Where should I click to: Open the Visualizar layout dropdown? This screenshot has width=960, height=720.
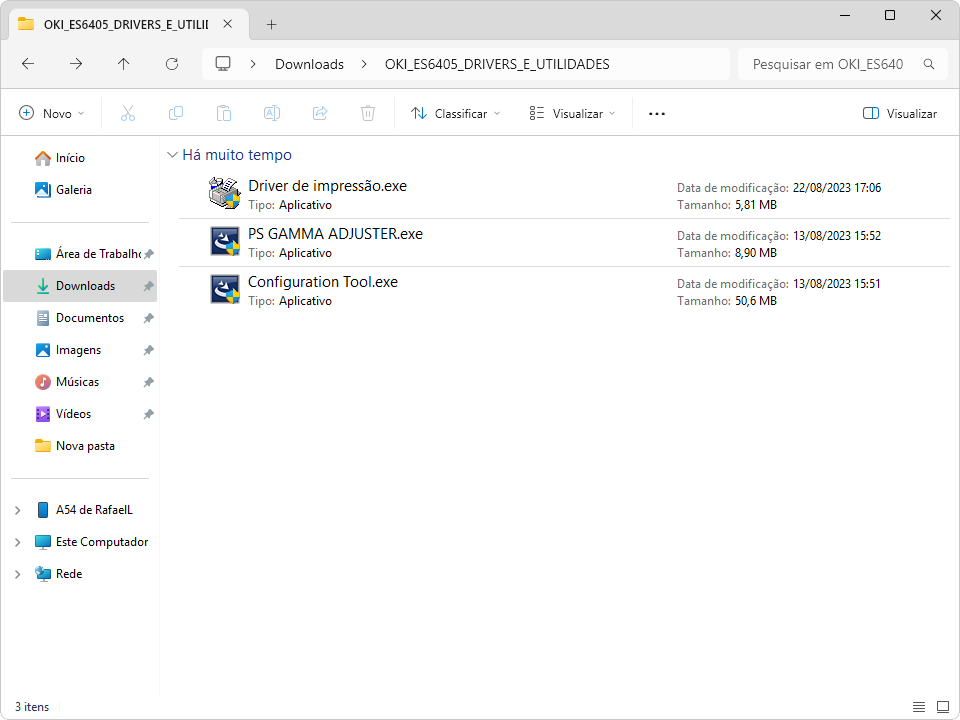point(572,113)
